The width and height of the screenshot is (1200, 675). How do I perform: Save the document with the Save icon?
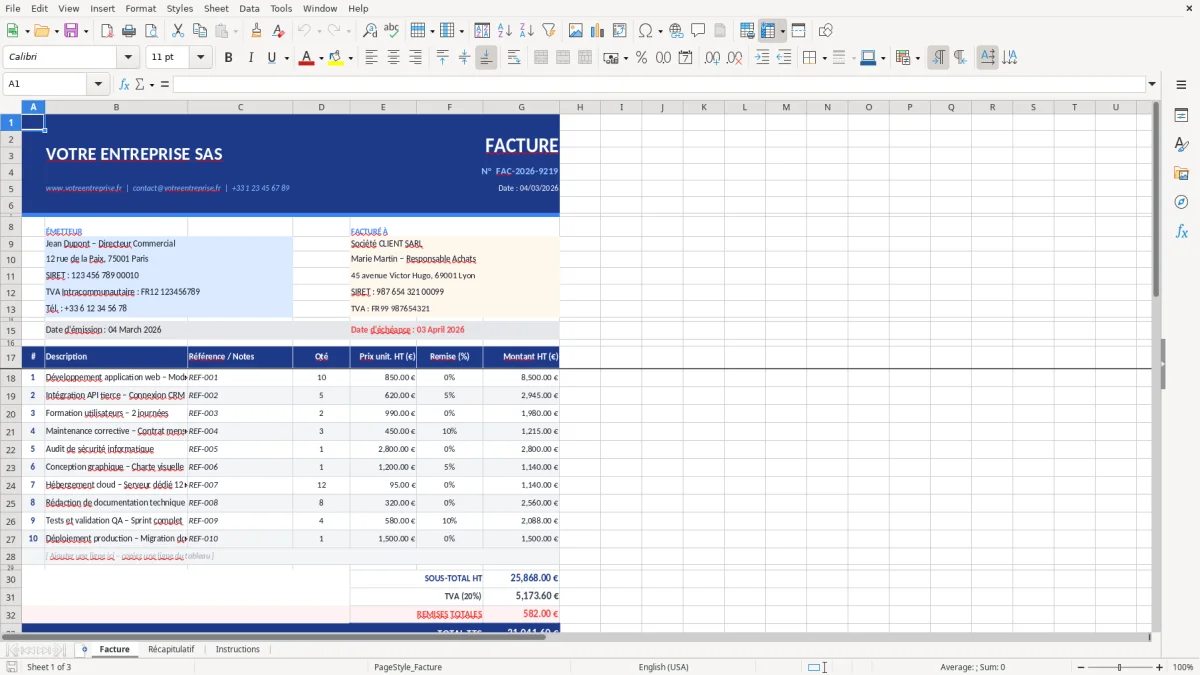point(71,31)
